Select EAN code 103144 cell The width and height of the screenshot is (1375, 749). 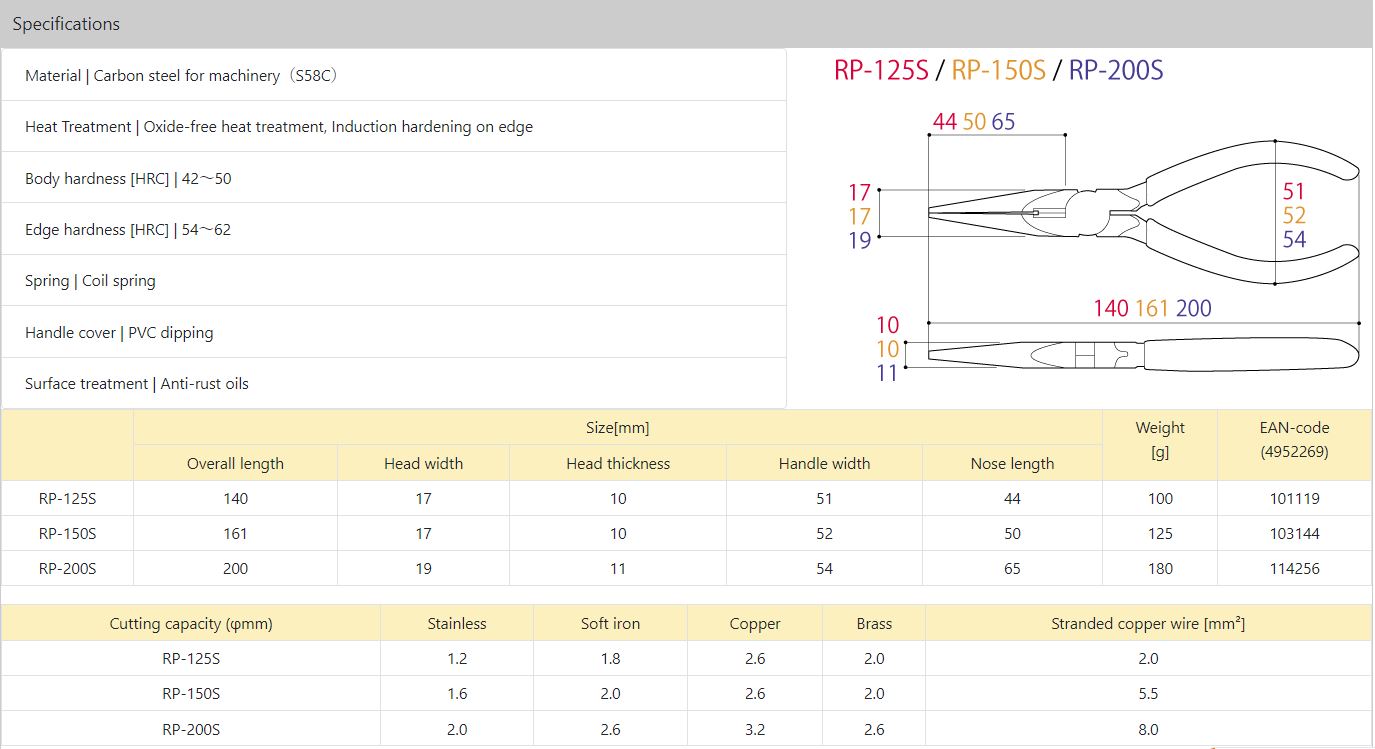click(x=1294, y=534)
